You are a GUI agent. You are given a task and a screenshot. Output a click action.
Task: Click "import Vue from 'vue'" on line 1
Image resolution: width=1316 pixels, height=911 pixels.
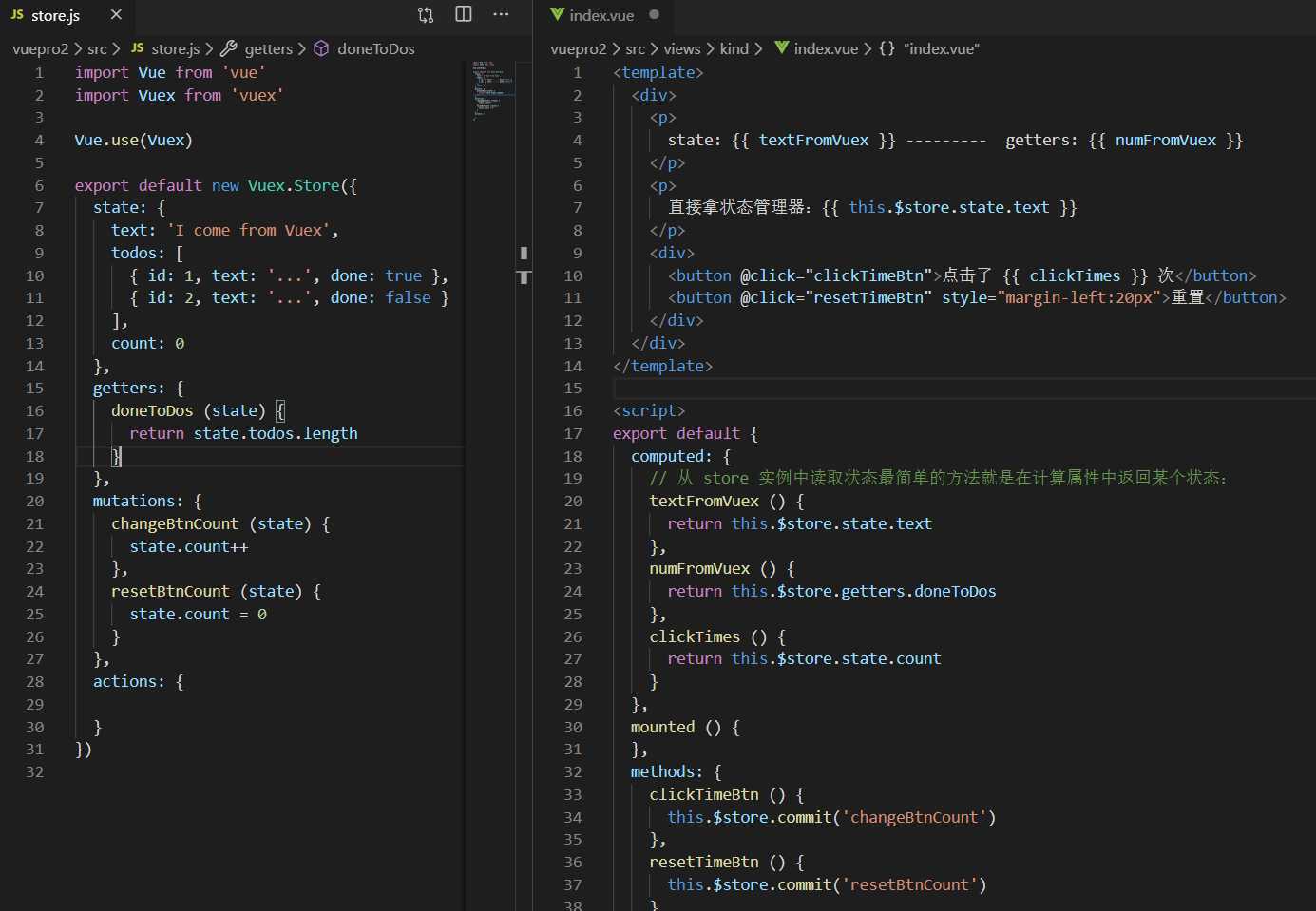coord(170,72)
